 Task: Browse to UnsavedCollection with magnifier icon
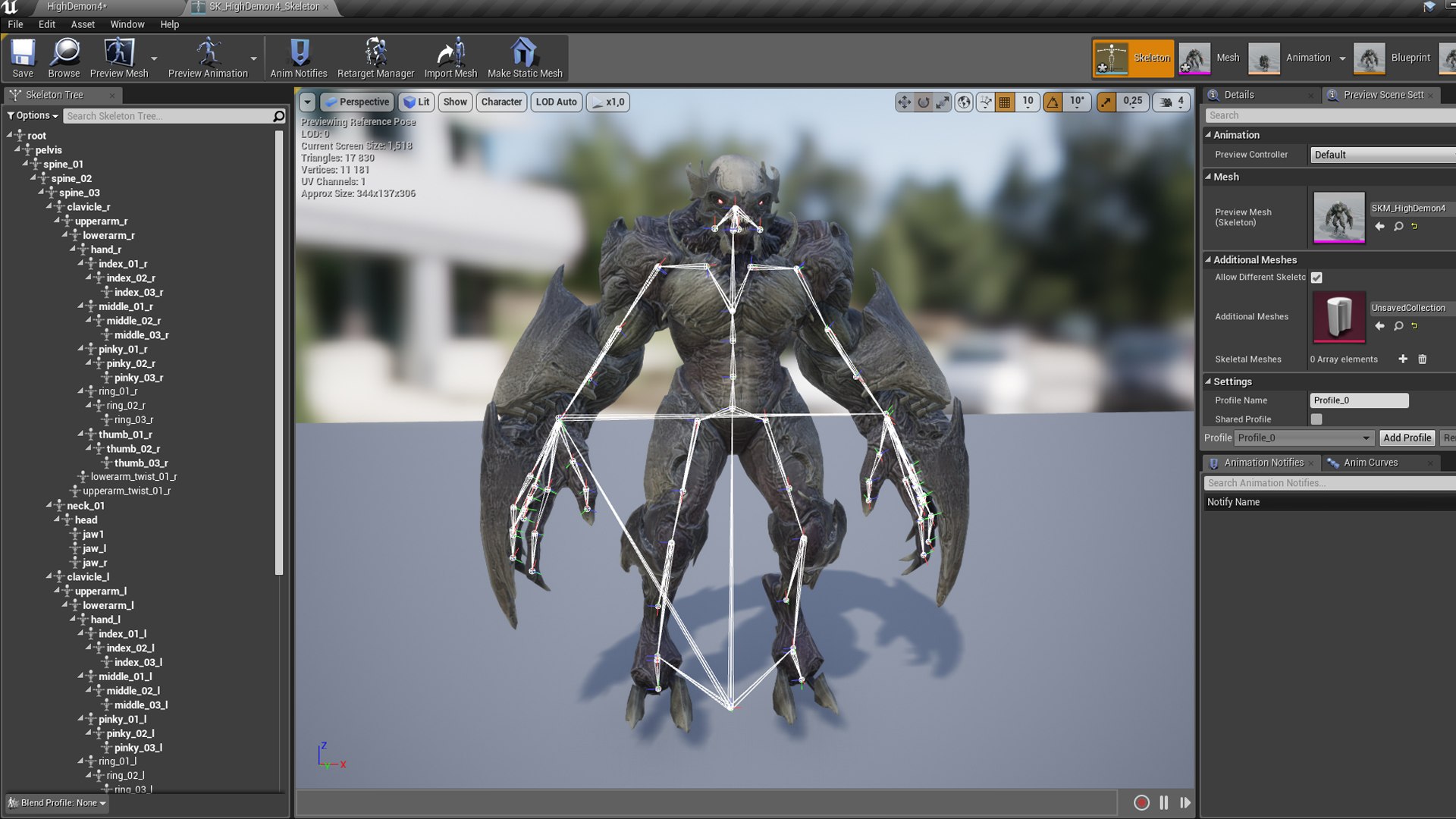click(1398, 326)
